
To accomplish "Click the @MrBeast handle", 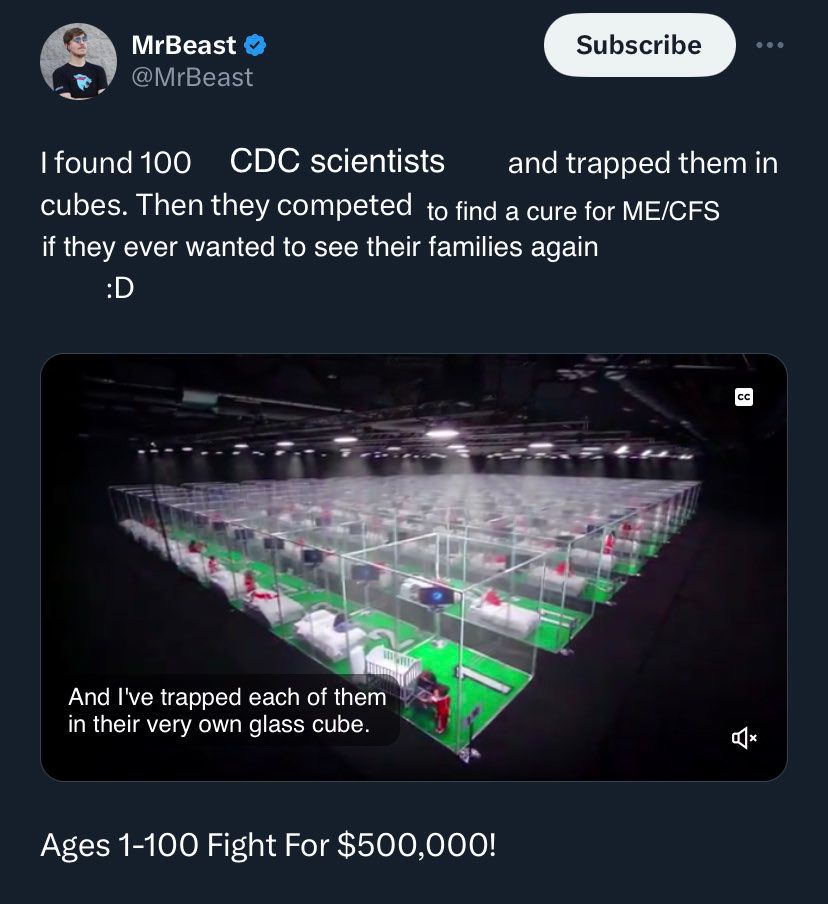I will (192, 76).
